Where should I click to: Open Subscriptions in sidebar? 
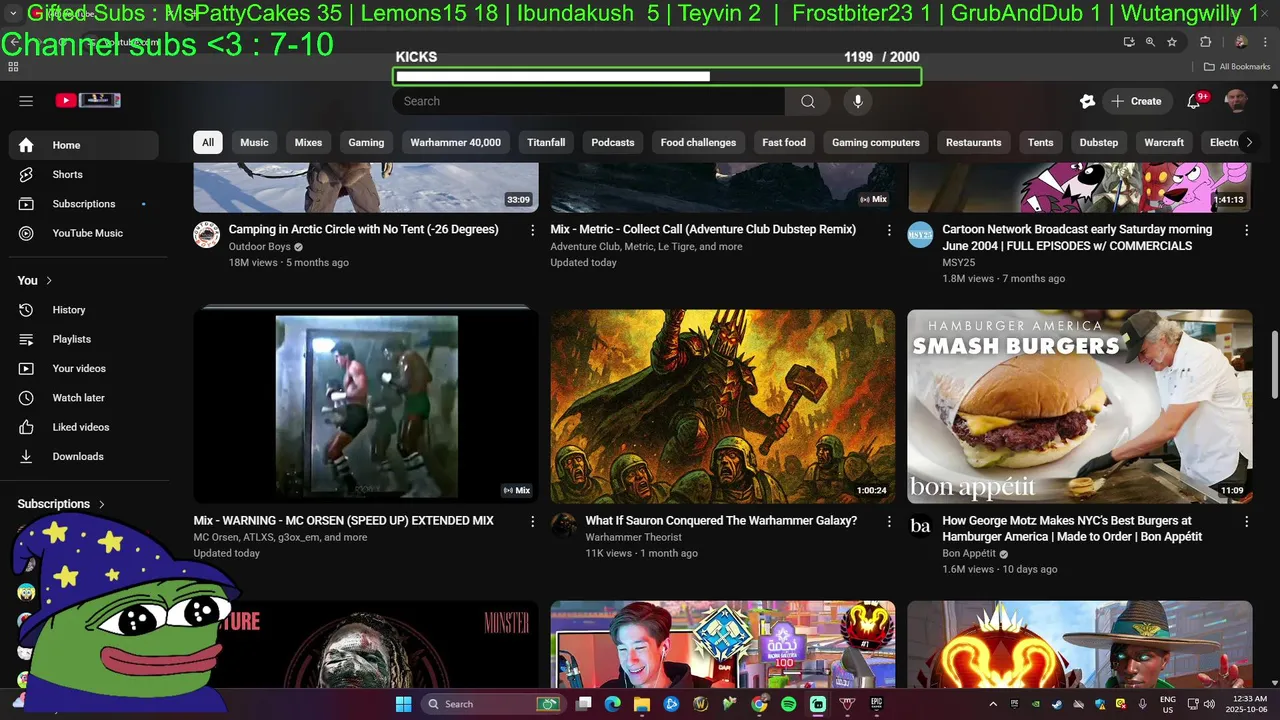tap(85, 204)
